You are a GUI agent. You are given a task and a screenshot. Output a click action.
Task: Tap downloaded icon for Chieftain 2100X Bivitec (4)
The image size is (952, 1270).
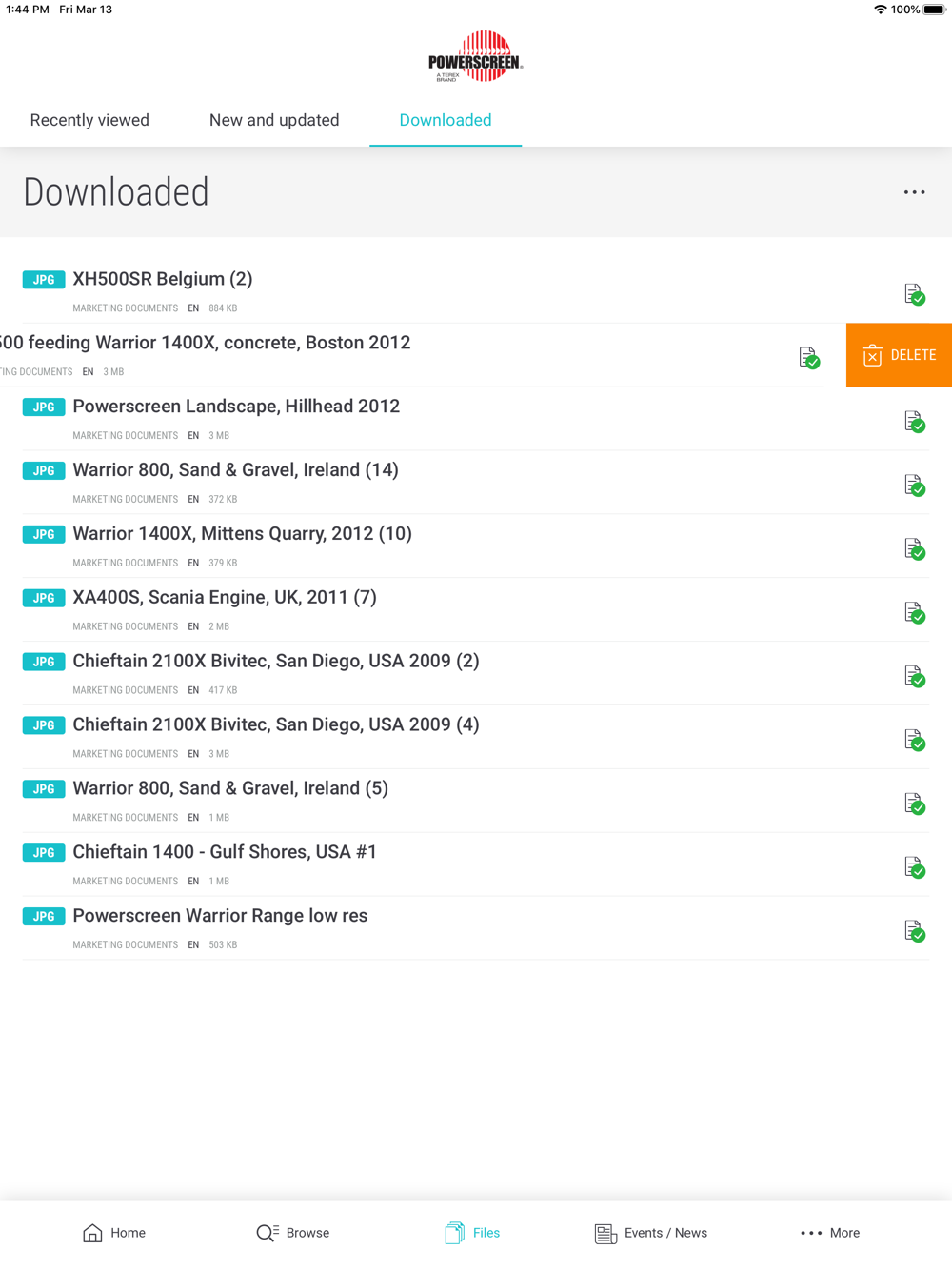point(915,741)
